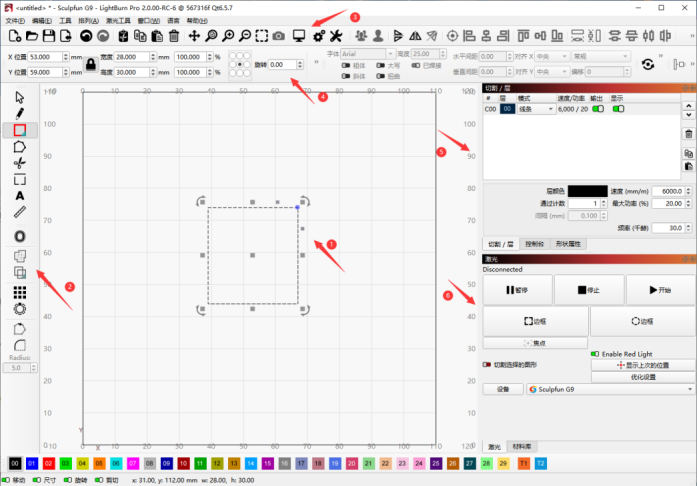
Task: Delete selection using toolbar trash icon
Action: pos(174,36)
